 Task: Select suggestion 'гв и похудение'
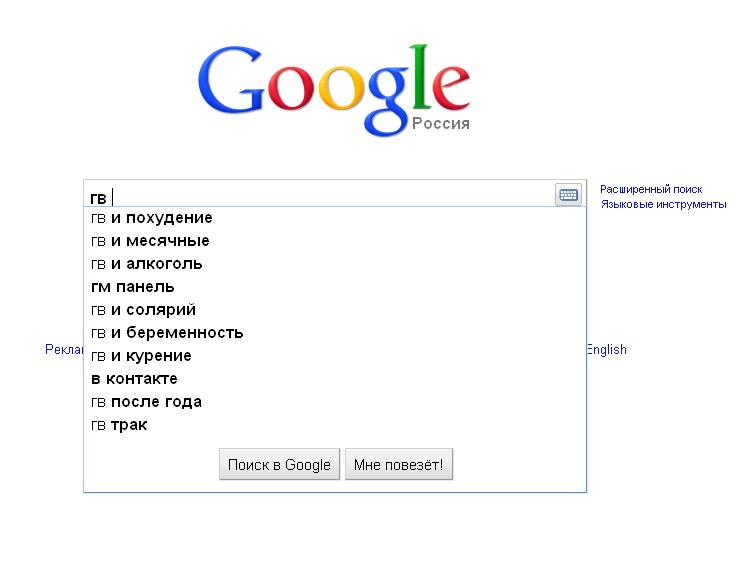point(152,218)
